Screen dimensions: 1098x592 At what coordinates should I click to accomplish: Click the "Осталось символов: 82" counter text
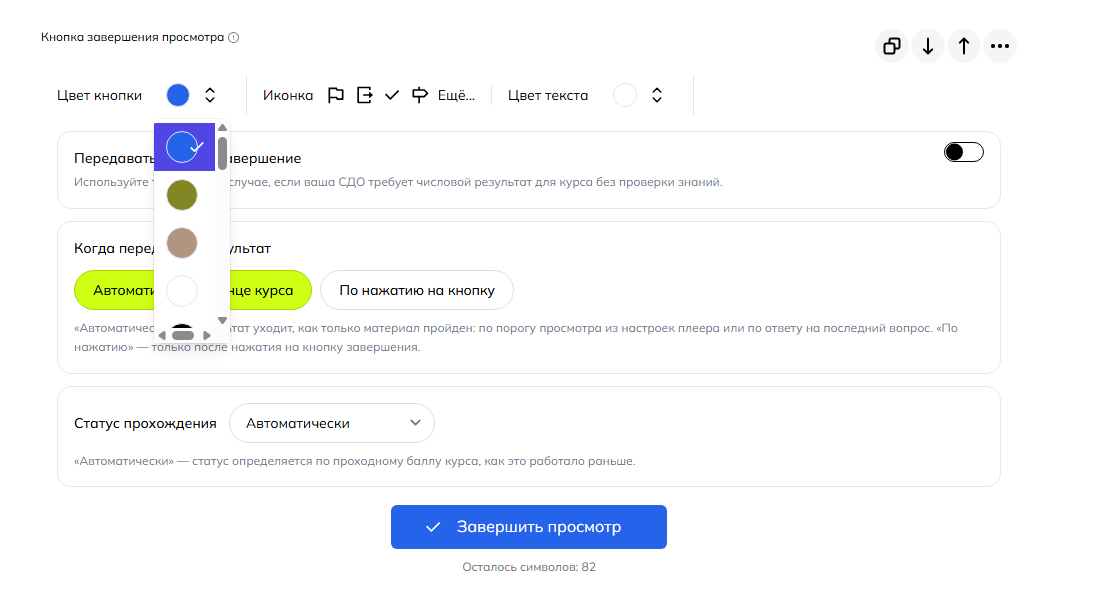529,567
